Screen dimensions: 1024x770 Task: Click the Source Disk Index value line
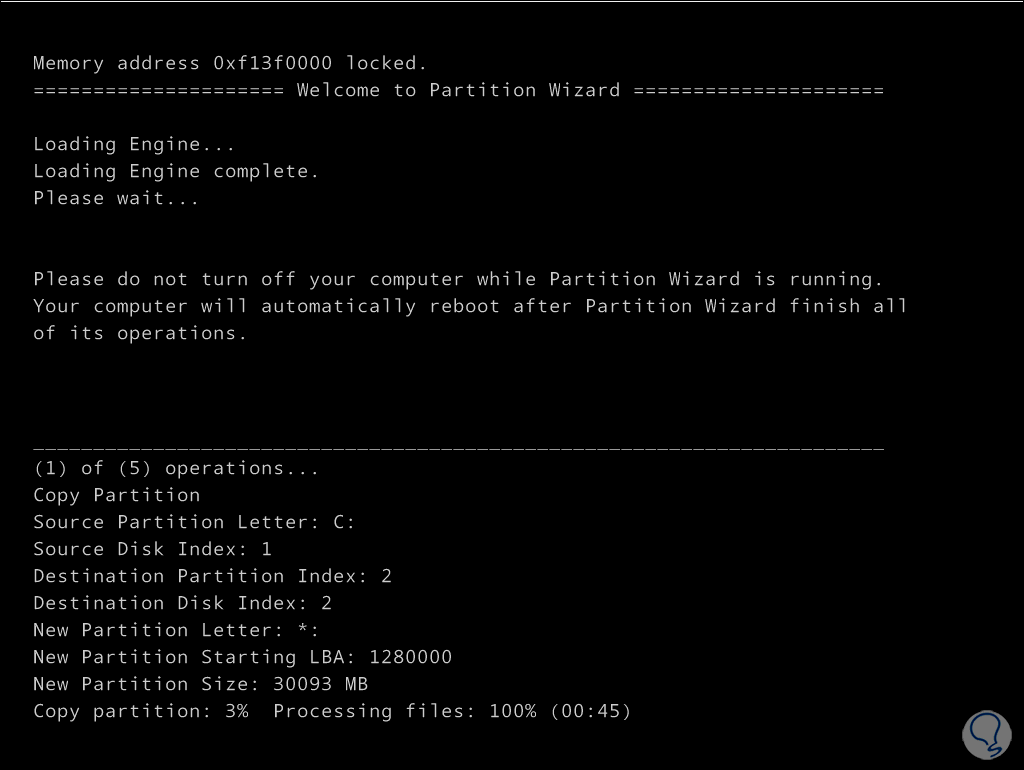(x=152, y=549)
